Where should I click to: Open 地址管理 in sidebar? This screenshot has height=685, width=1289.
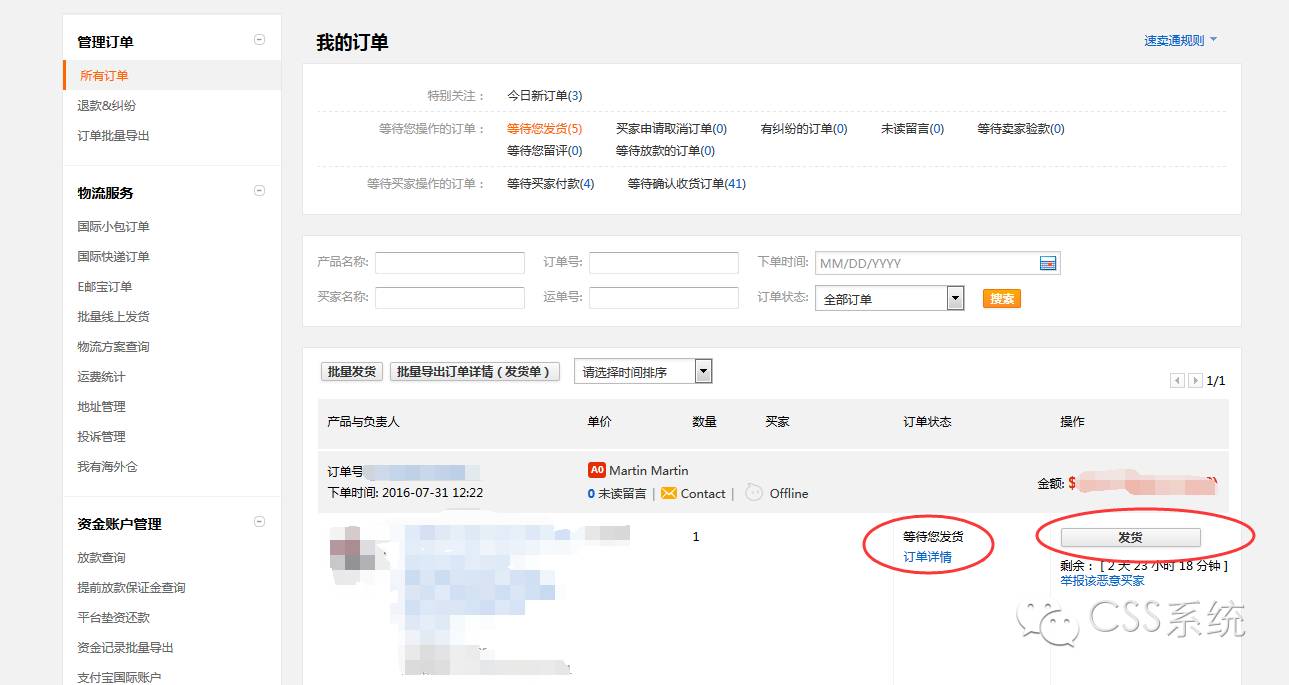pos(101,407)
